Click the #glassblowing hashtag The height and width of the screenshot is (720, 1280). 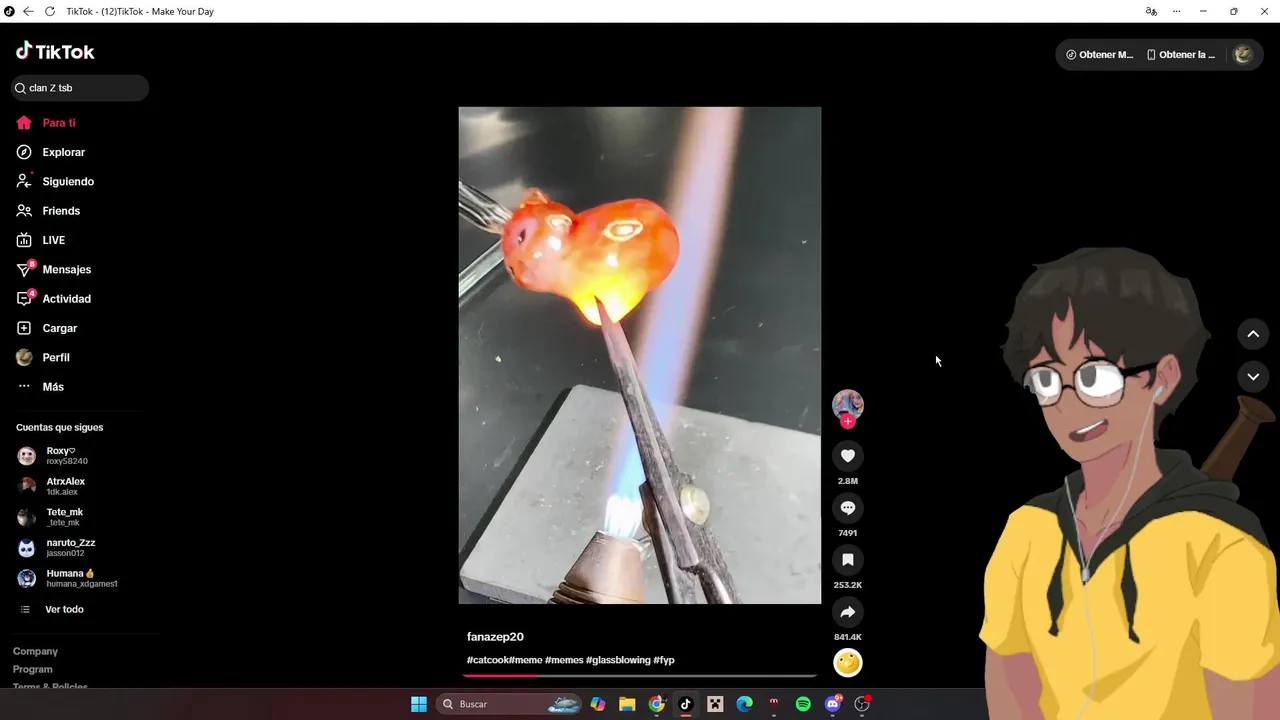618,660
